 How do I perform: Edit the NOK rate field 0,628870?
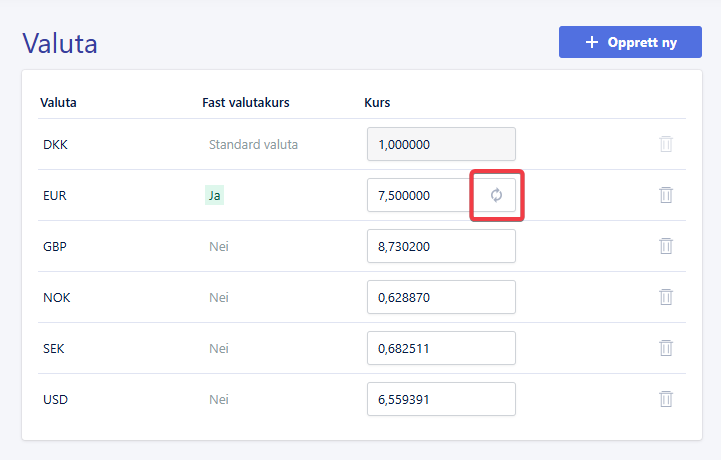[x=441, y=297]
